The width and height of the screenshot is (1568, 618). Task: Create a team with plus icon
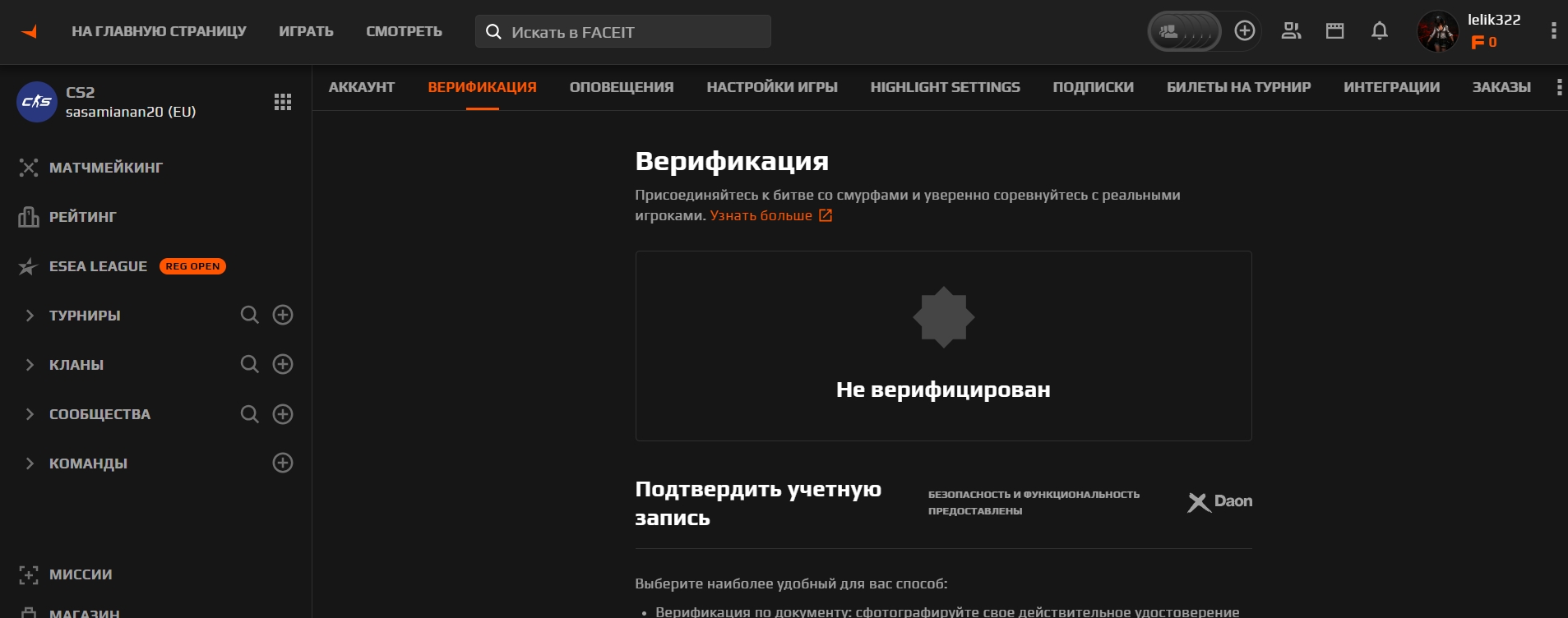click(x=283, y=463)
